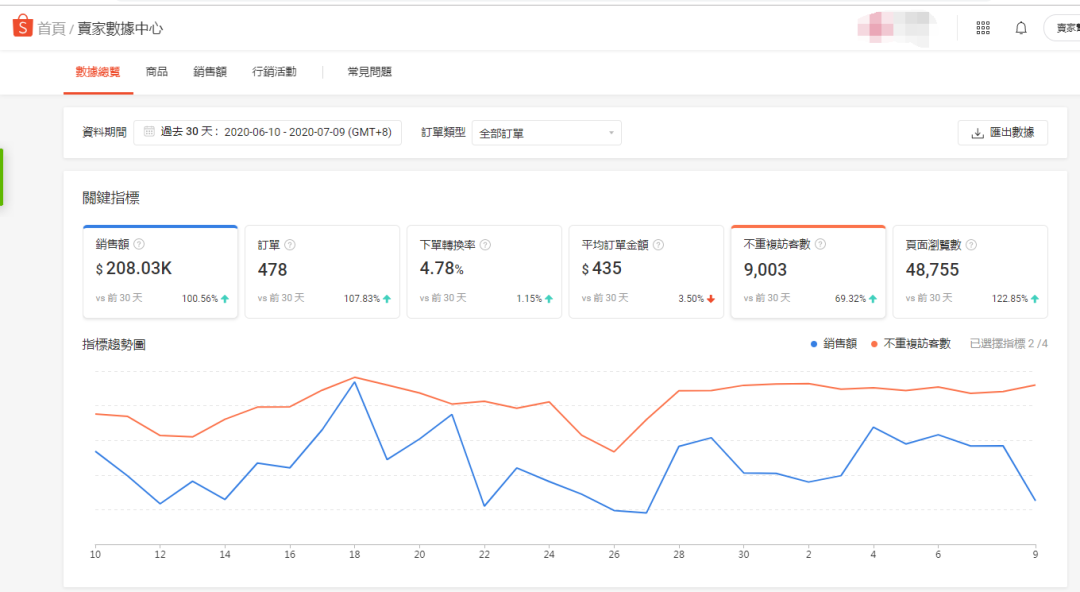
Task: Open the 全部訂單 order type dropdown
Action: (546, 133)
